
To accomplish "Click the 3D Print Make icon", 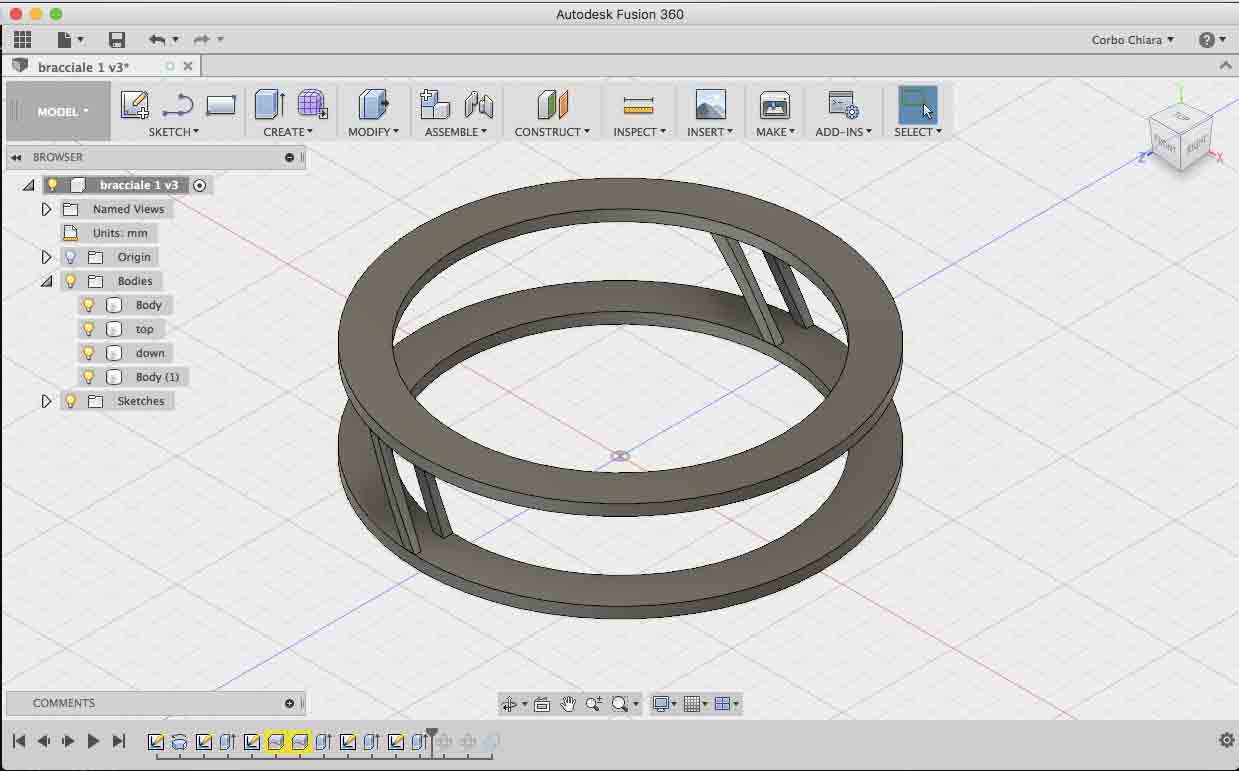I will coord(775,104).
